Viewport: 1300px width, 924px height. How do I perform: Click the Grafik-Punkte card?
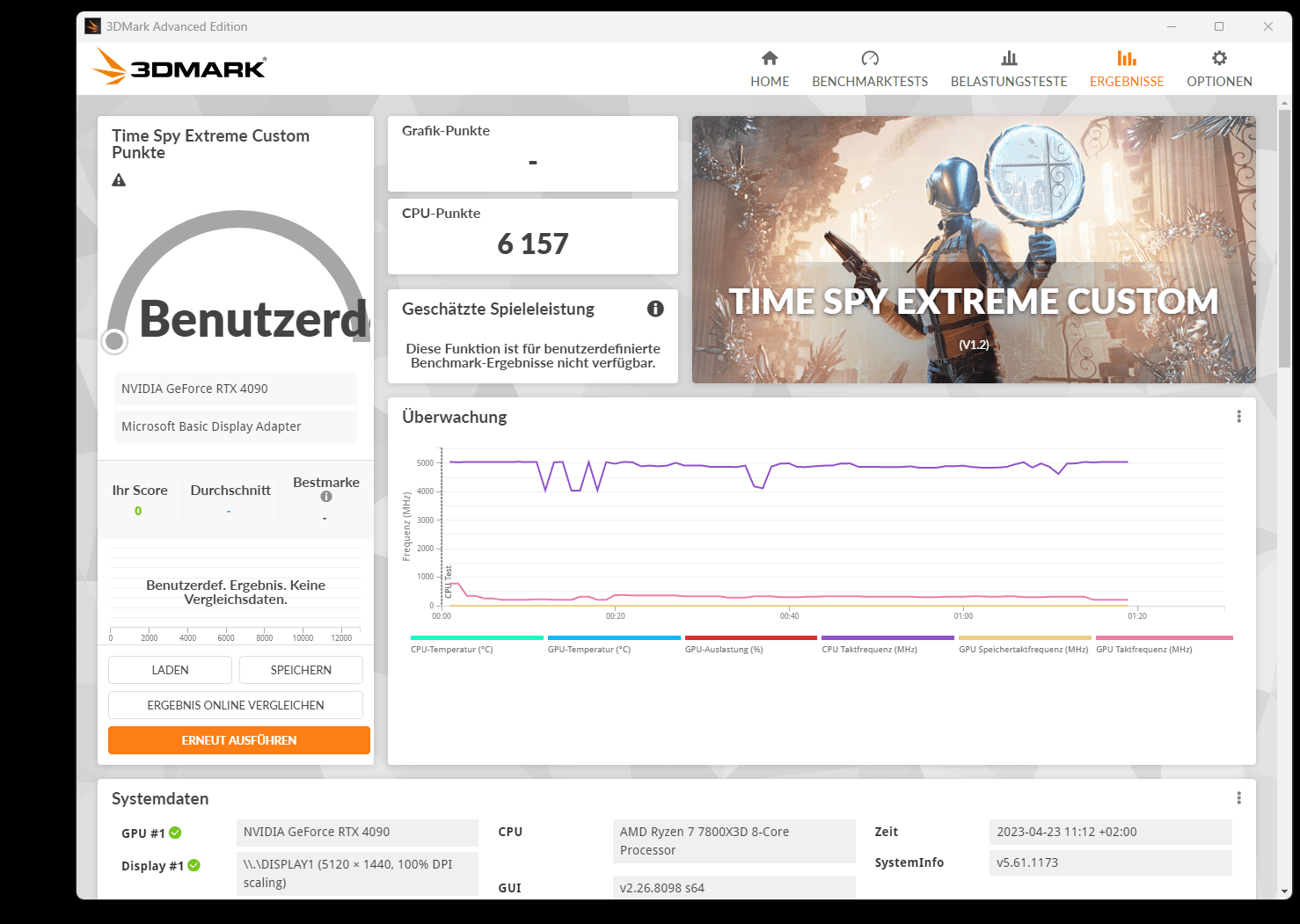[533, 154]
